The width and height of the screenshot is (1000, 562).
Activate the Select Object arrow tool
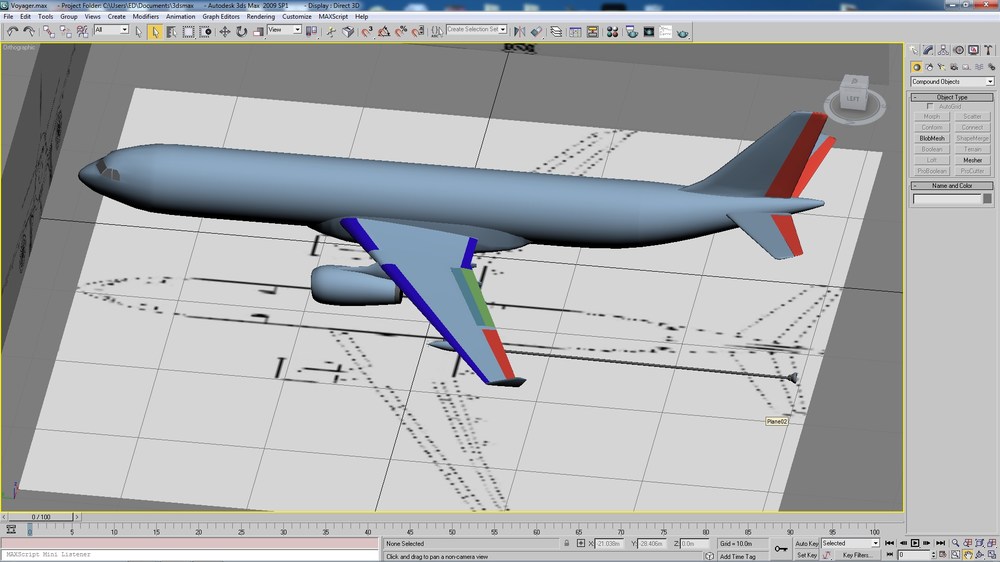[155, 31]
